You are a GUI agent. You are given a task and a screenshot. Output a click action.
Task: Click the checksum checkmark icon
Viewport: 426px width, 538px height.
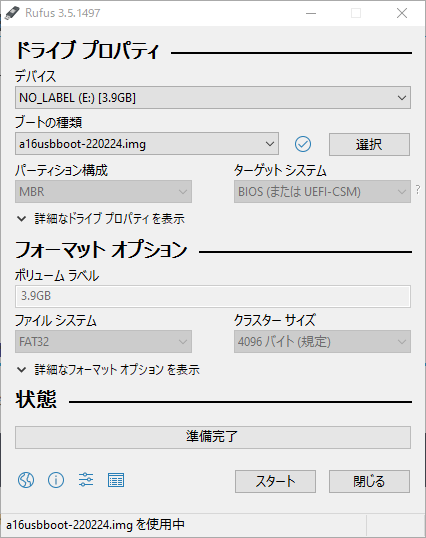[303, 144]
